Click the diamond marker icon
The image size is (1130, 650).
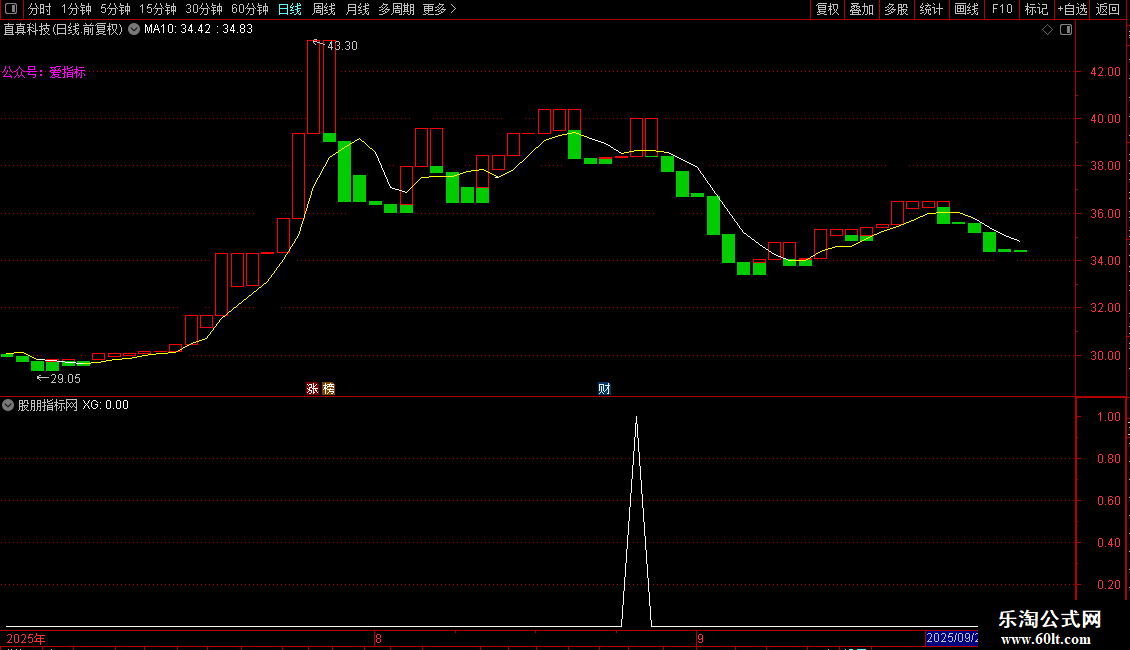(x=1048, y=30)
